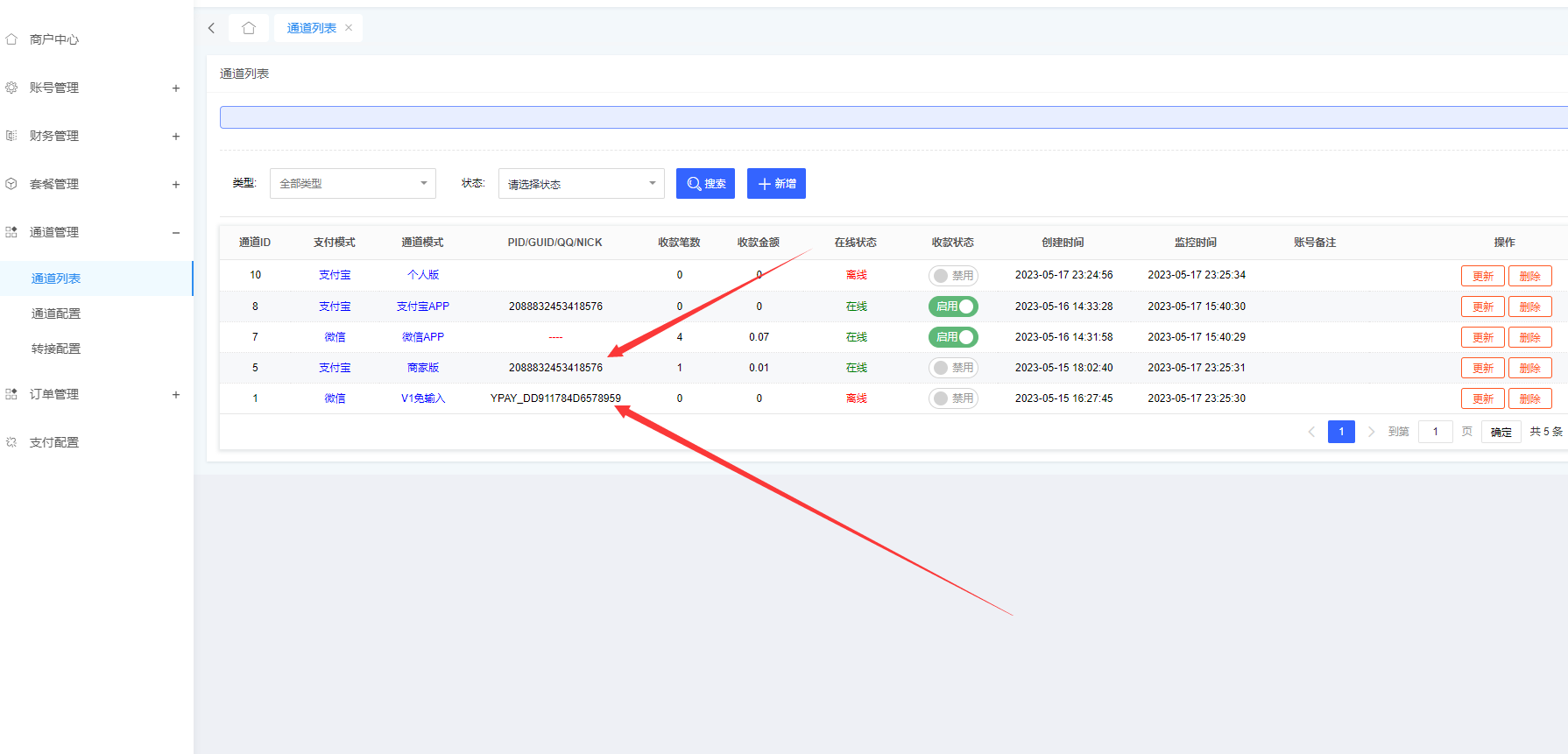Click the back arrow beside the tabs

point(212,28)
